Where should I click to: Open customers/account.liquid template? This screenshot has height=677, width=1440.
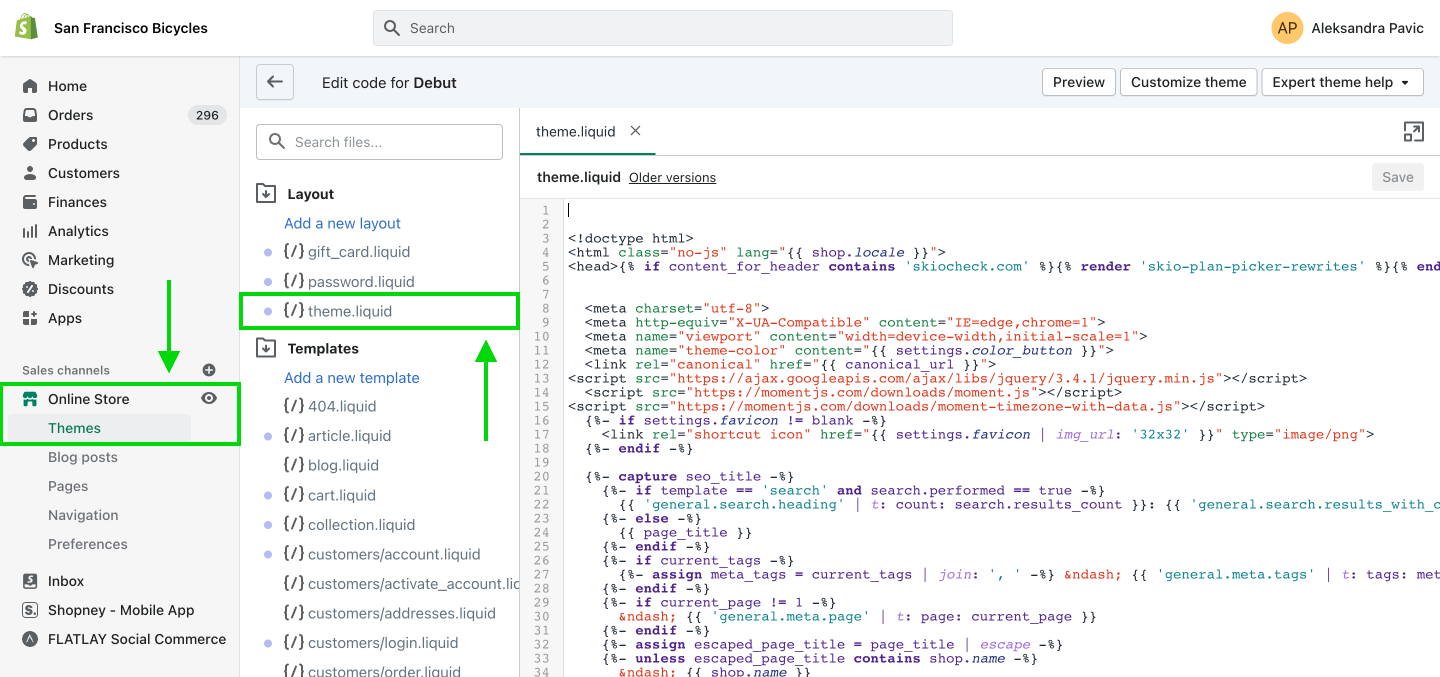394,554
